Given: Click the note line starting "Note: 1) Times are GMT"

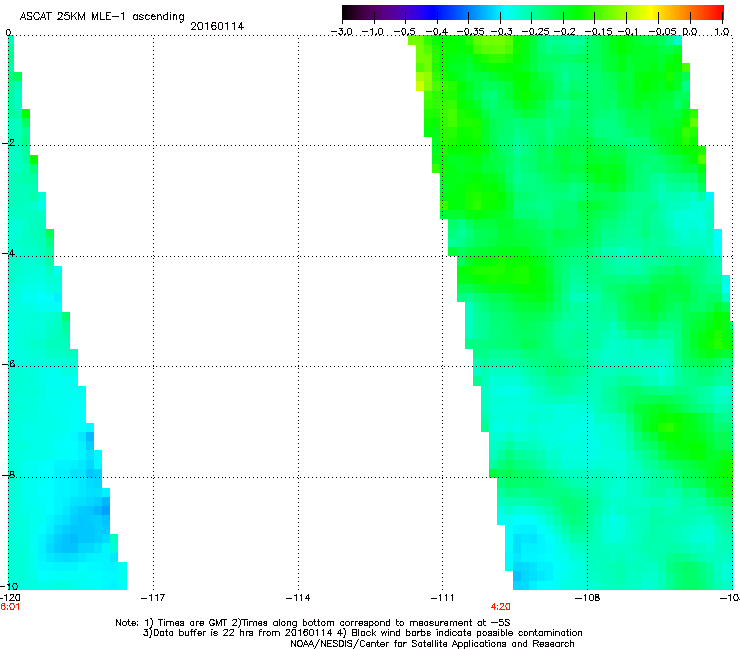Looking at the screenshot, I should click(313, 623).
